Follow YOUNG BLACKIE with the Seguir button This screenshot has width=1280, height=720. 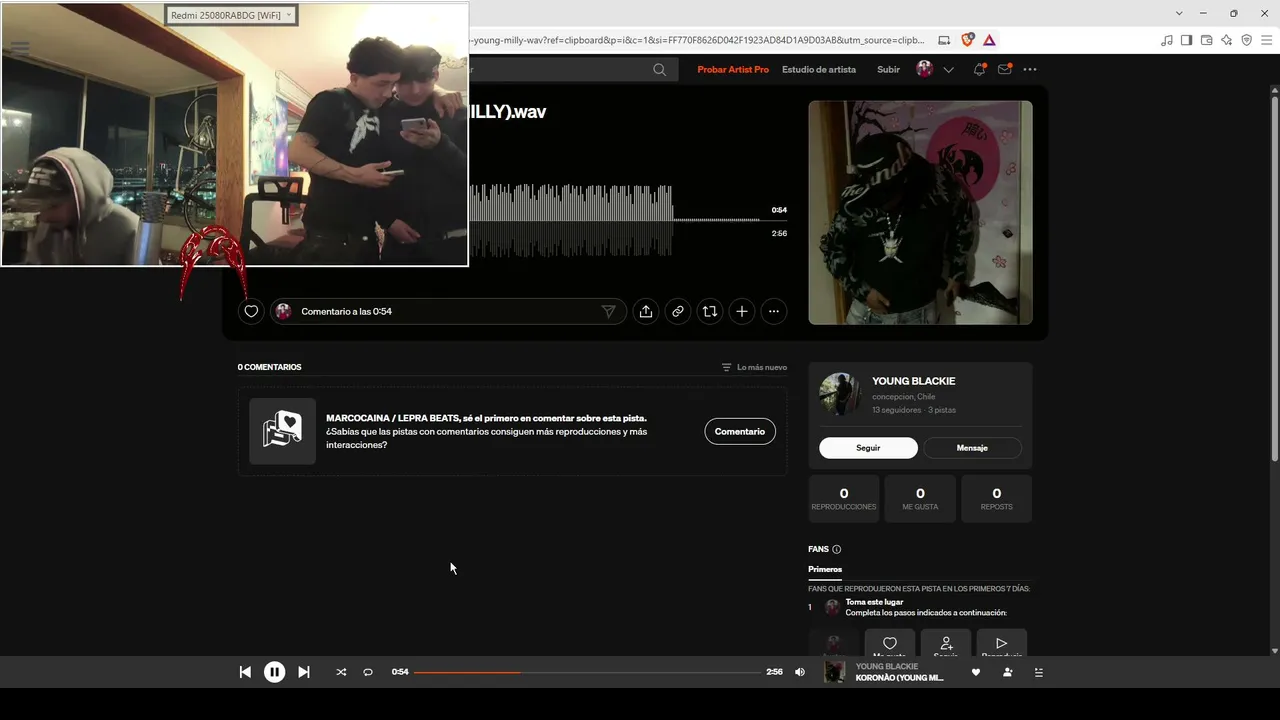(x=868, y=448)
